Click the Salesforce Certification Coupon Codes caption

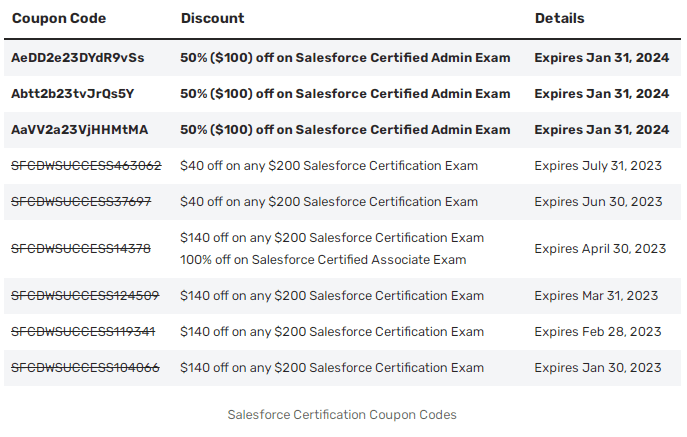pyautogui.click(x=342, y=414)
